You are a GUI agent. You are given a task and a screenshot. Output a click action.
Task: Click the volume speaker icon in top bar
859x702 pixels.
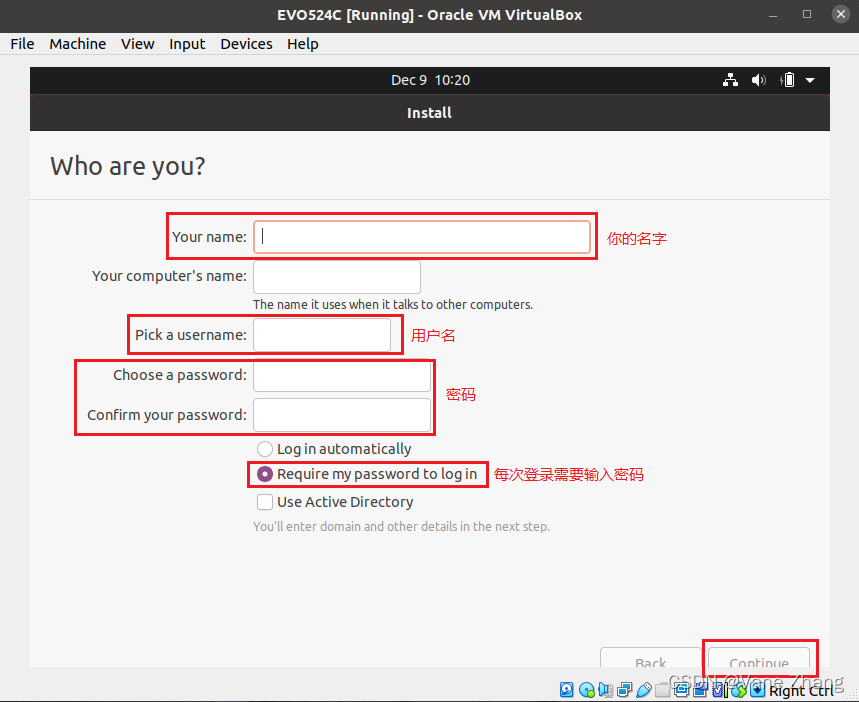tap(758, 81)
